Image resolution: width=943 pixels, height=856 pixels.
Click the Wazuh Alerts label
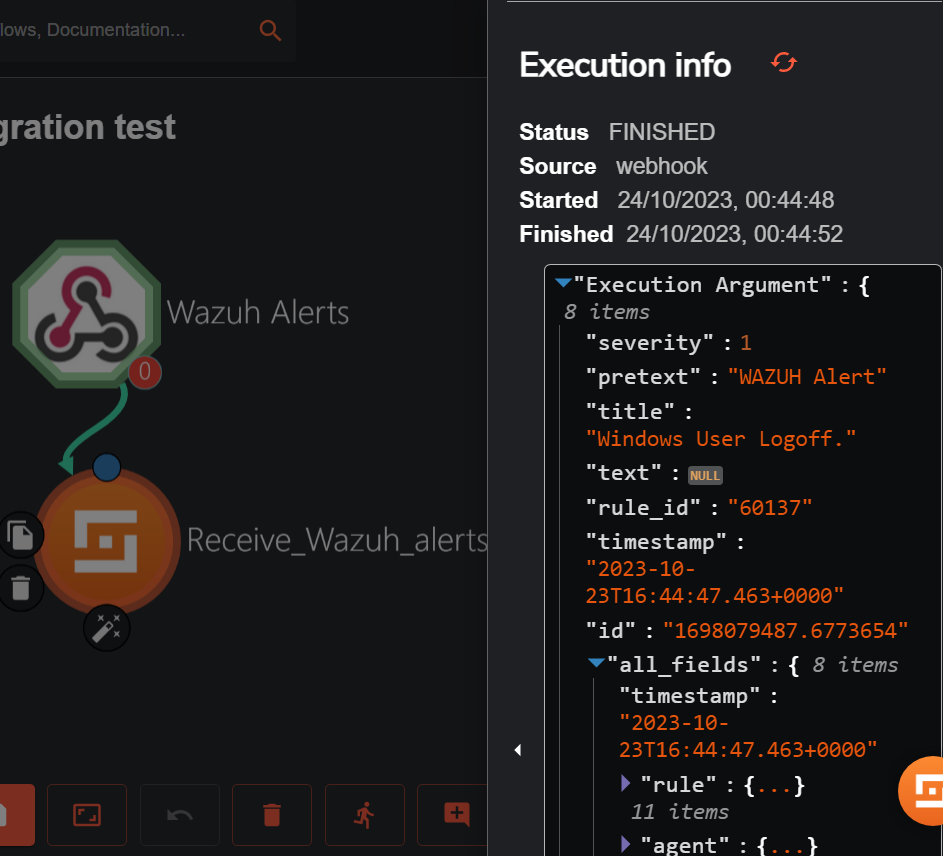click(x=257, y=312)
